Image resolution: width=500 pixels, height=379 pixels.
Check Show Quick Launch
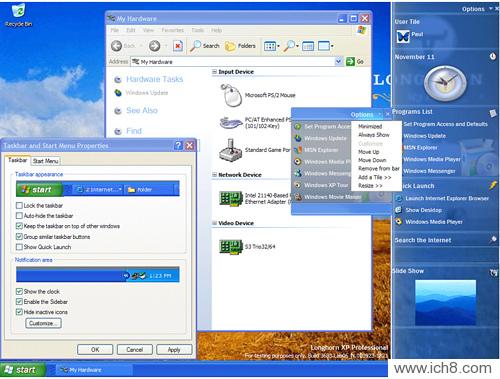pos(19,247)
